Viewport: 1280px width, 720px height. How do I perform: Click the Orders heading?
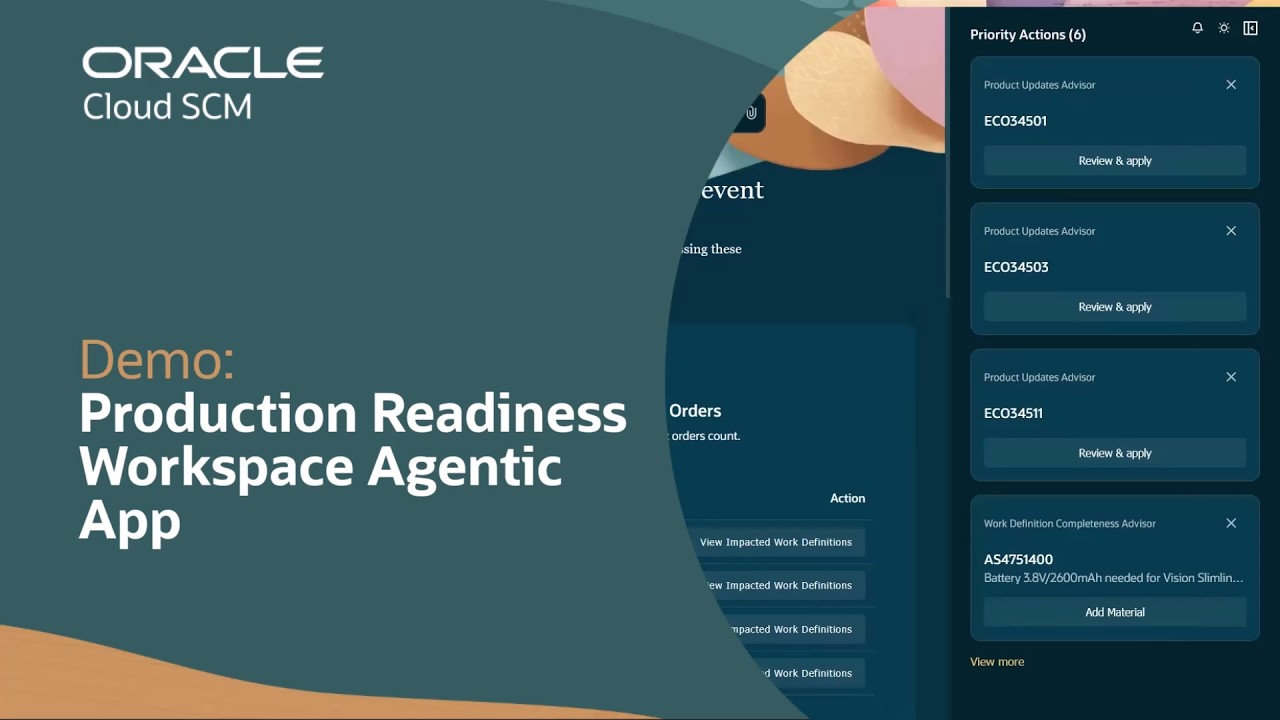(695, 411)
